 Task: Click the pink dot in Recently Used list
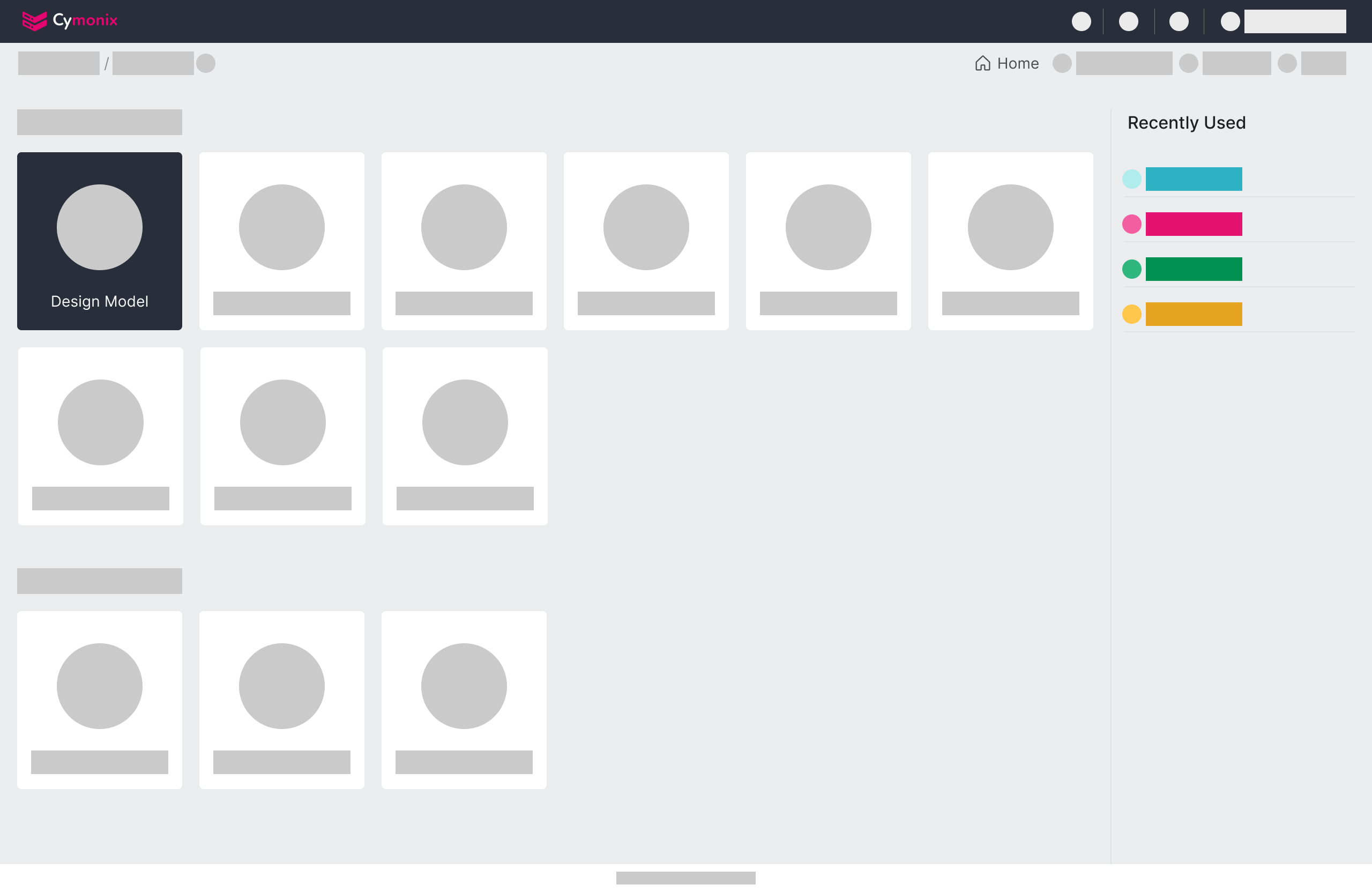[1132, 224]
